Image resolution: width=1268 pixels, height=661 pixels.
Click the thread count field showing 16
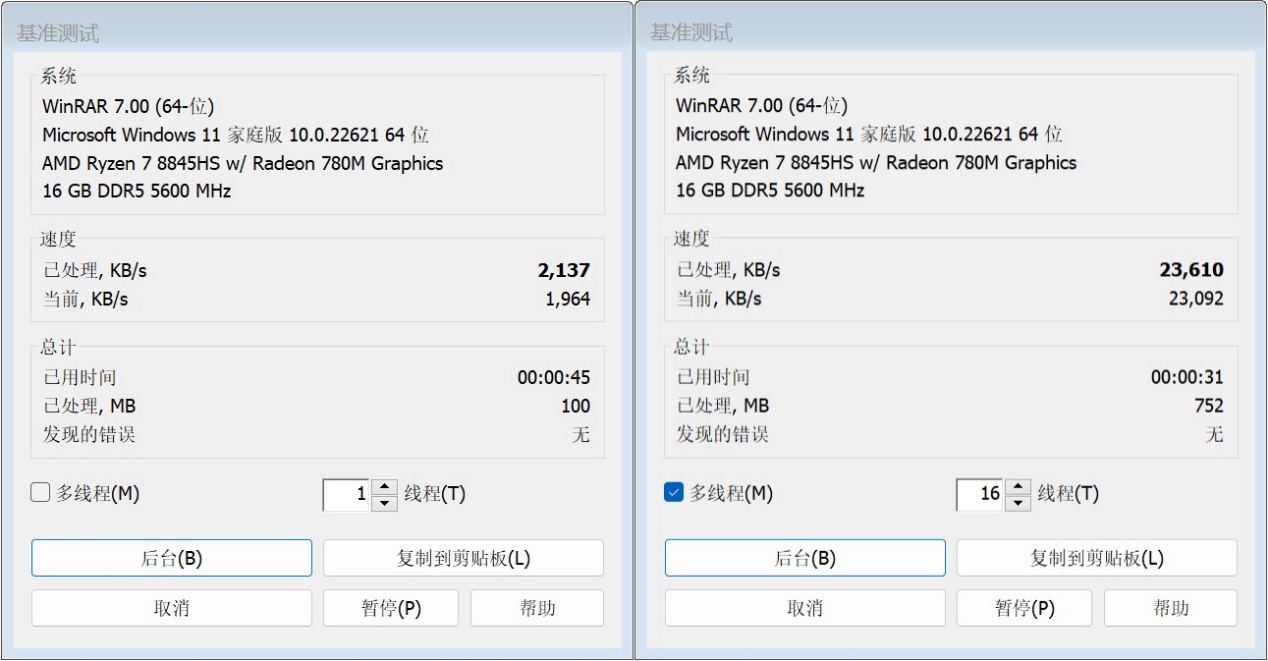click(x=980, y=494)
